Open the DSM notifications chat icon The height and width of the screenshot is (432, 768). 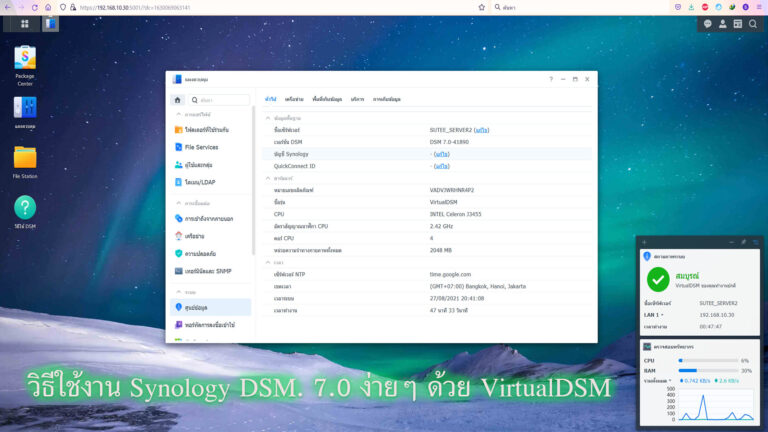(708, 23)
